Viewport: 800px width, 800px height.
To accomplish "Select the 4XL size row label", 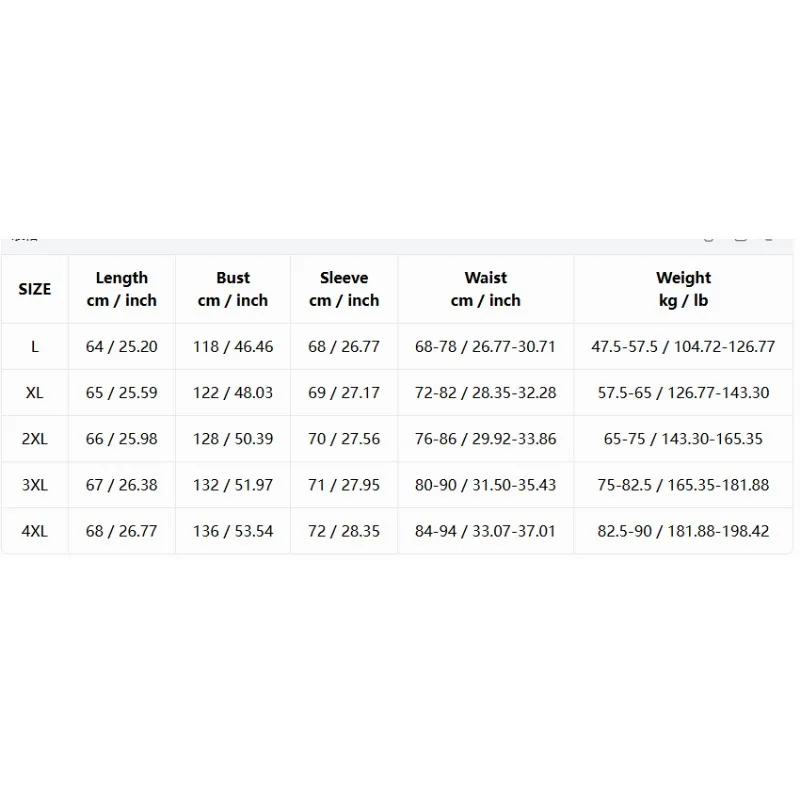I will (x=35, y=531).
